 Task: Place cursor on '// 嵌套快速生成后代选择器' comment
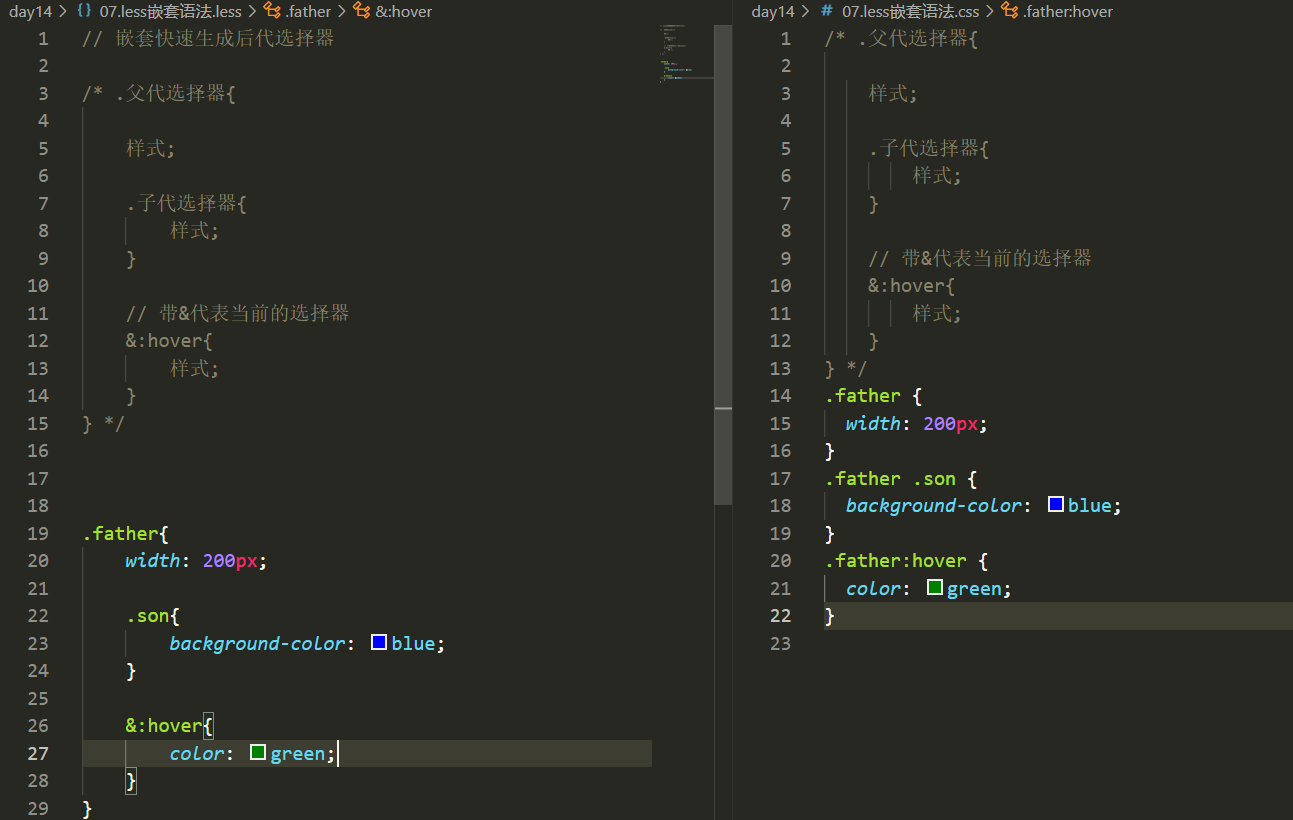point(208,38)
